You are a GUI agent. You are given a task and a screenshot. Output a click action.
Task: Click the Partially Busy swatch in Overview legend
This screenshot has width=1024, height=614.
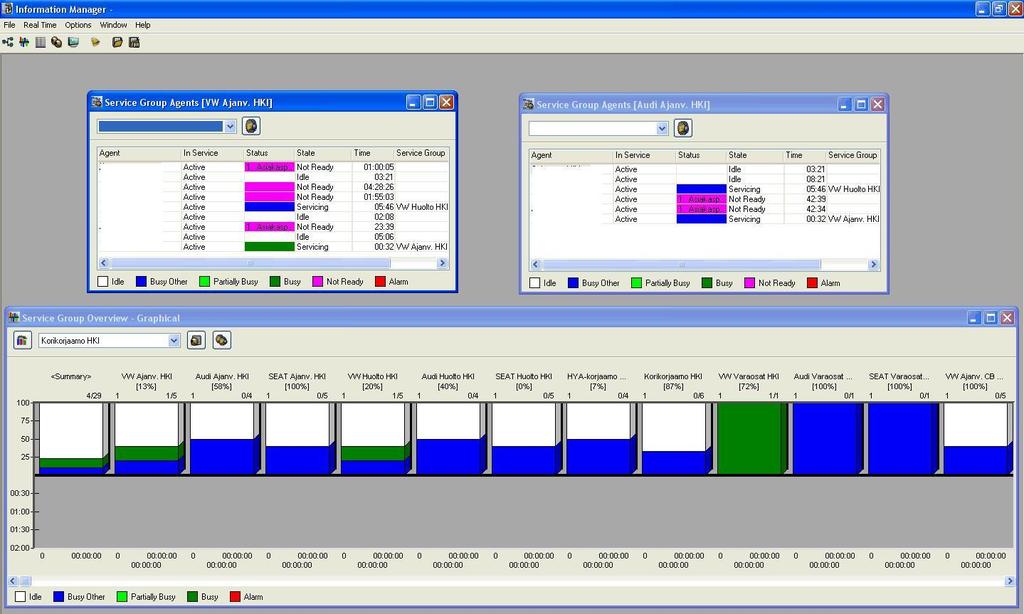[x=121, y=596]
